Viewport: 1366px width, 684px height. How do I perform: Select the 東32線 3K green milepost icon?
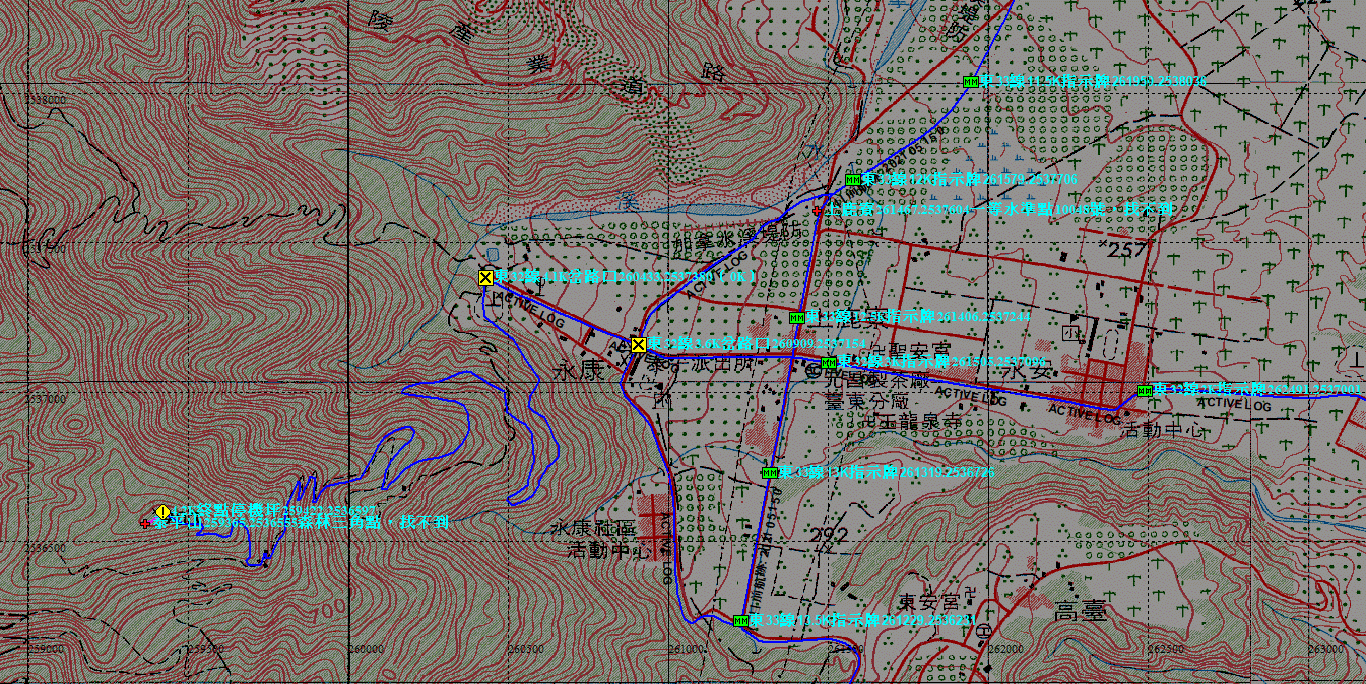point(828,362)
